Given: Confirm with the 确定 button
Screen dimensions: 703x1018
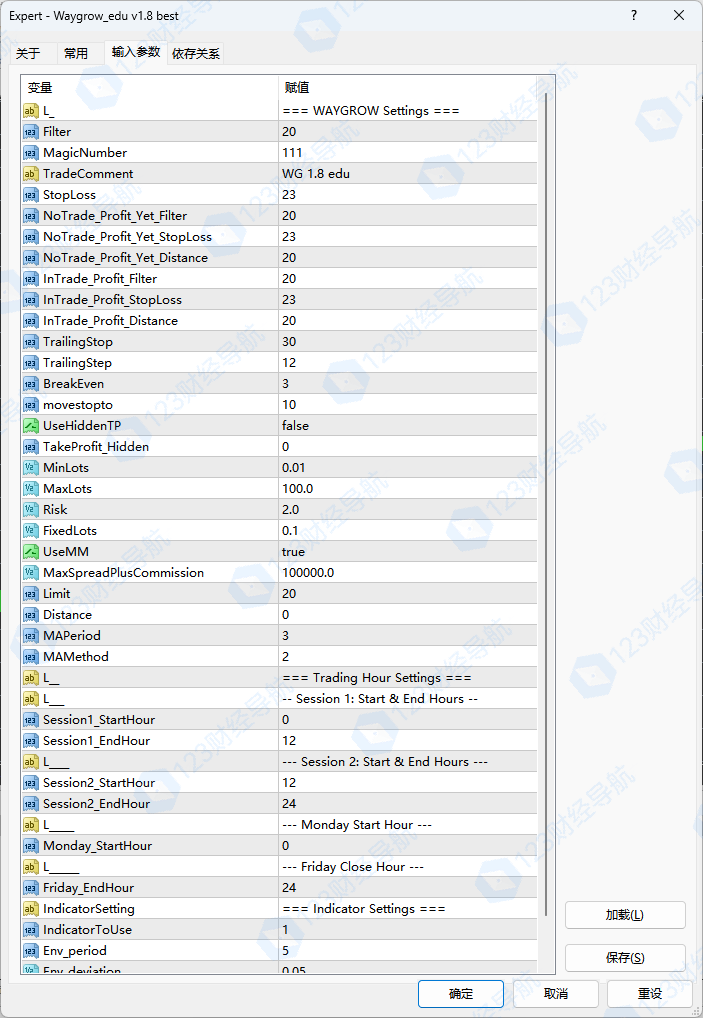Looking at the screenshot, I should (x=461, y=993).
